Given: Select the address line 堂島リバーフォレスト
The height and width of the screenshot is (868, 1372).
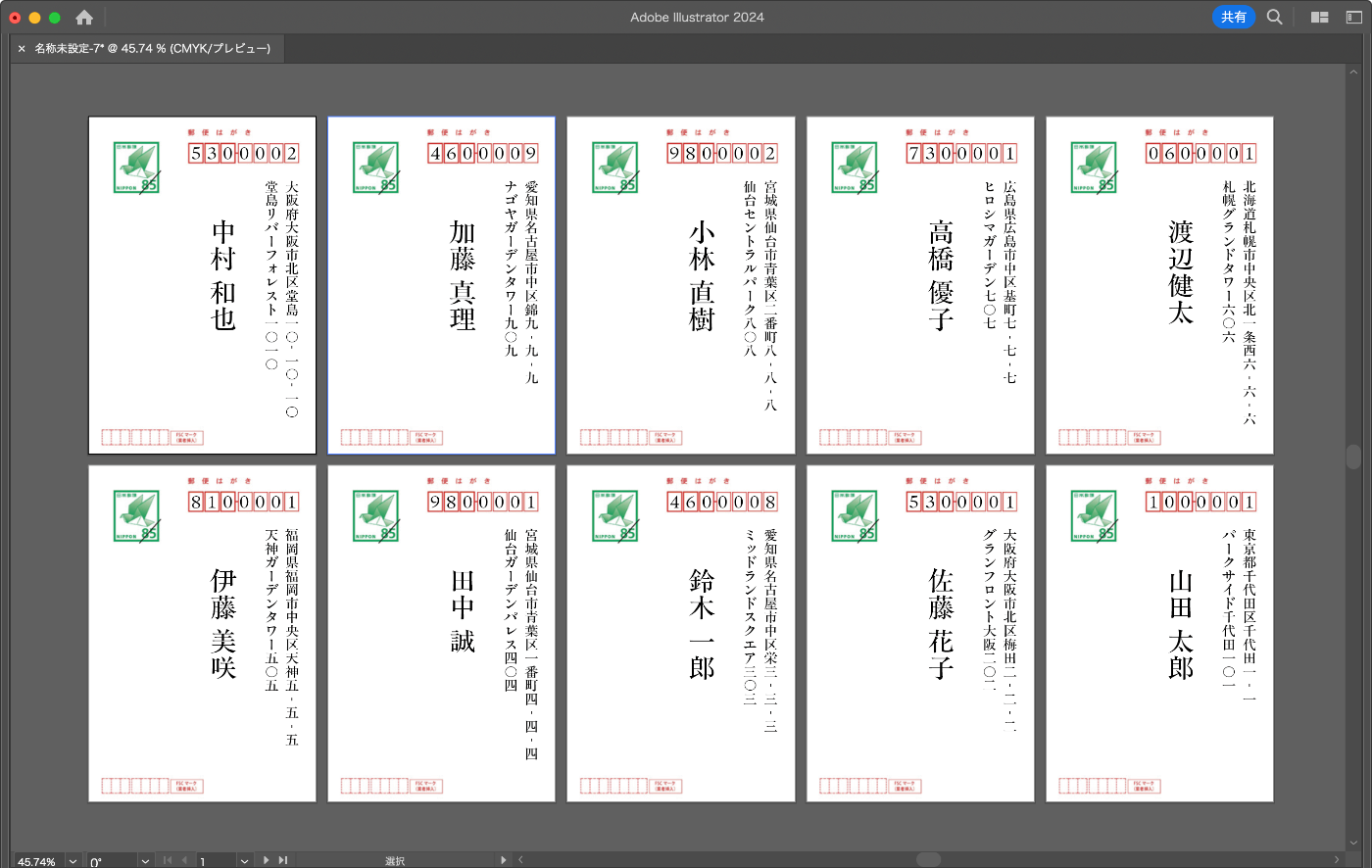Looking at the screenshot, I should [x=271, y=249].
